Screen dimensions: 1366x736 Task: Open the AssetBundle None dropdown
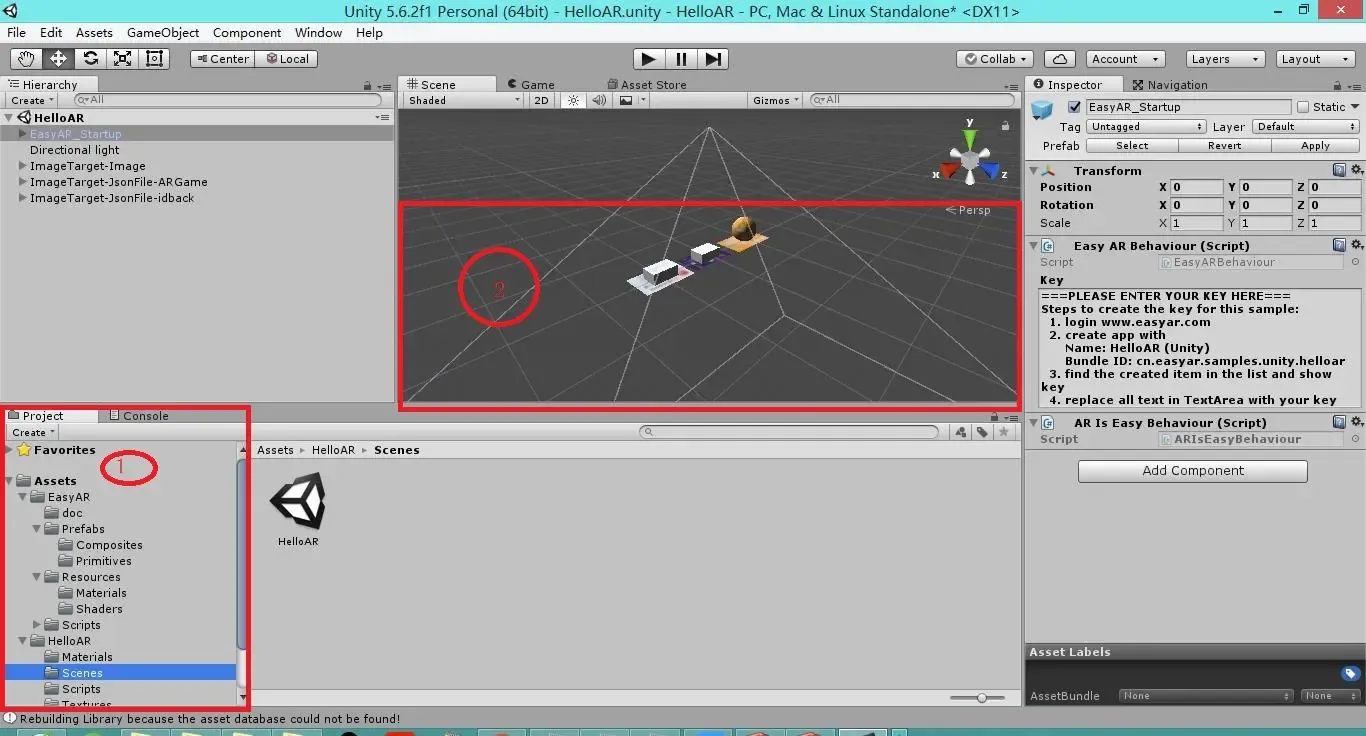[1207, 696]
